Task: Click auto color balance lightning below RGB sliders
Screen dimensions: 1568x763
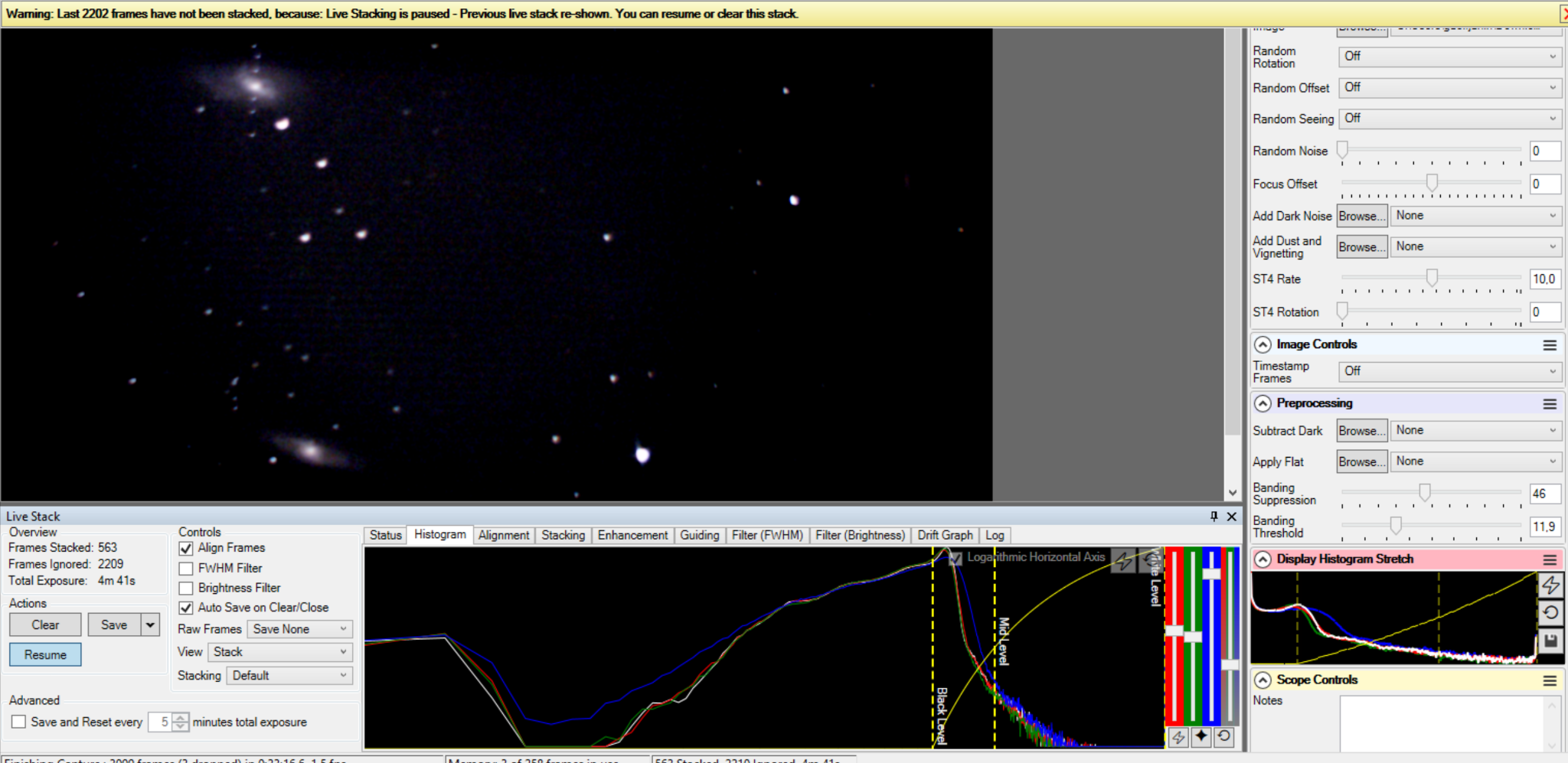Action: click(x=1178, y=737)
